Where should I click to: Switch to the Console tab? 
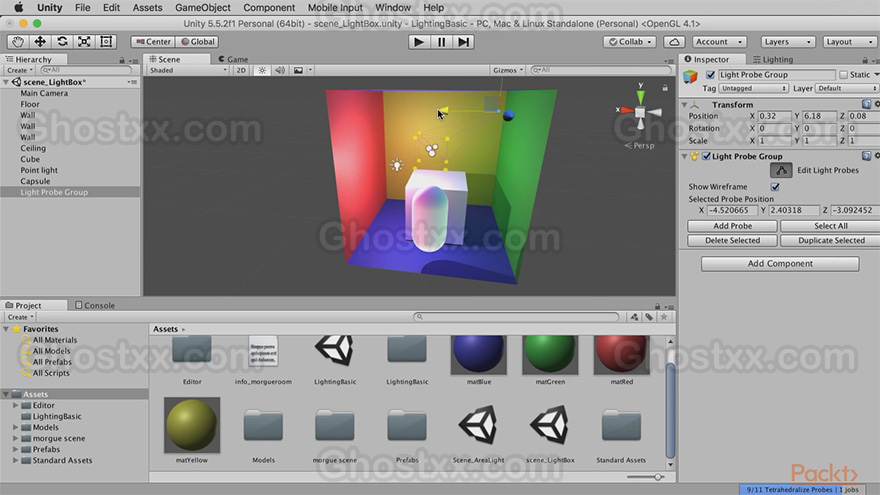coord(95,305)
